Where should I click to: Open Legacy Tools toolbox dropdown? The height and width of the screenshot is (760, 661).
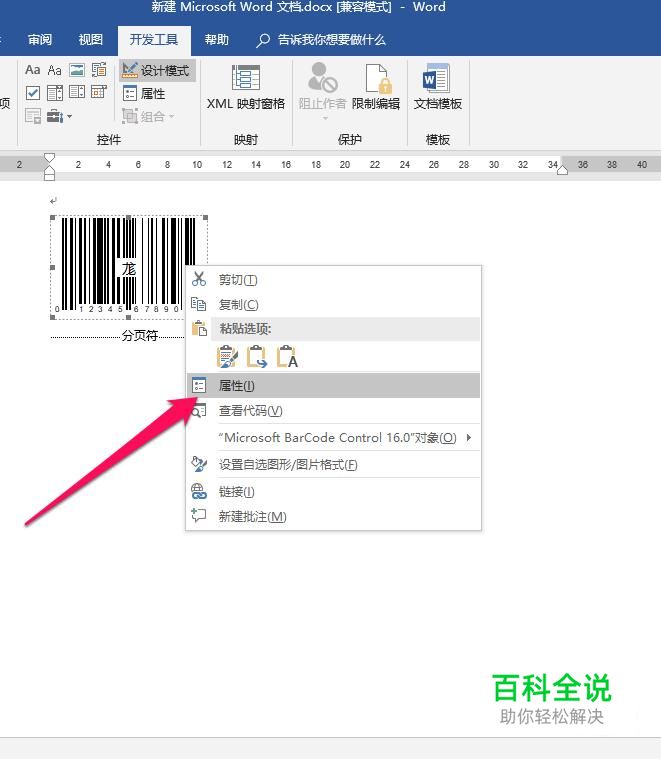click(60, 116)
